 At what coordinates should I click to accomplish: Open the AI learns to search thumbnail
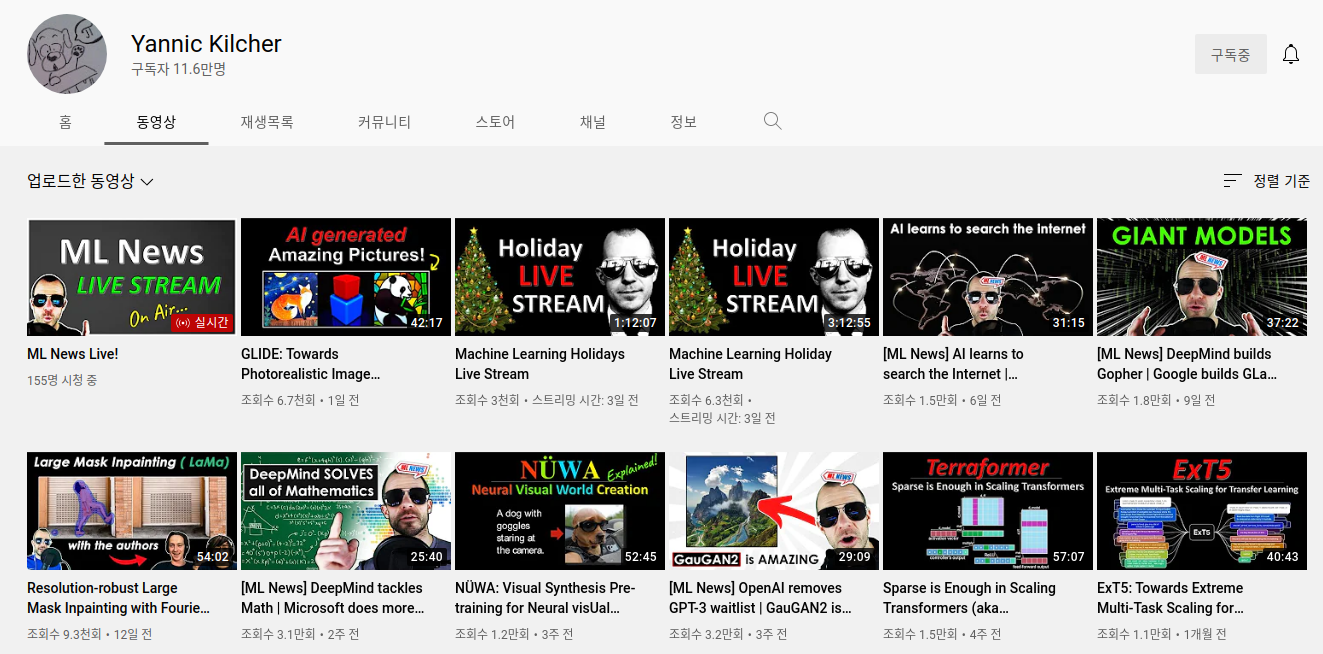click(988, 277)
